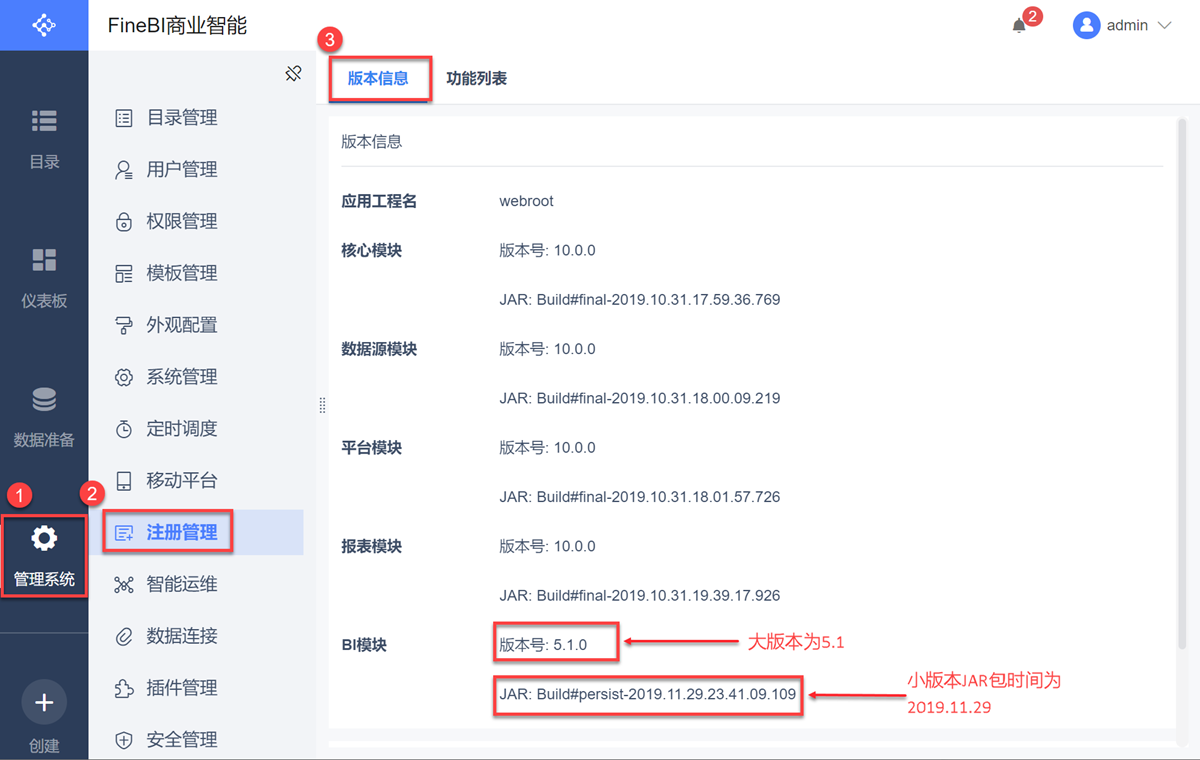Open the 目录 directory sidebar icon
Viewport: 1200px width, 760px height.
pos(44,121)
